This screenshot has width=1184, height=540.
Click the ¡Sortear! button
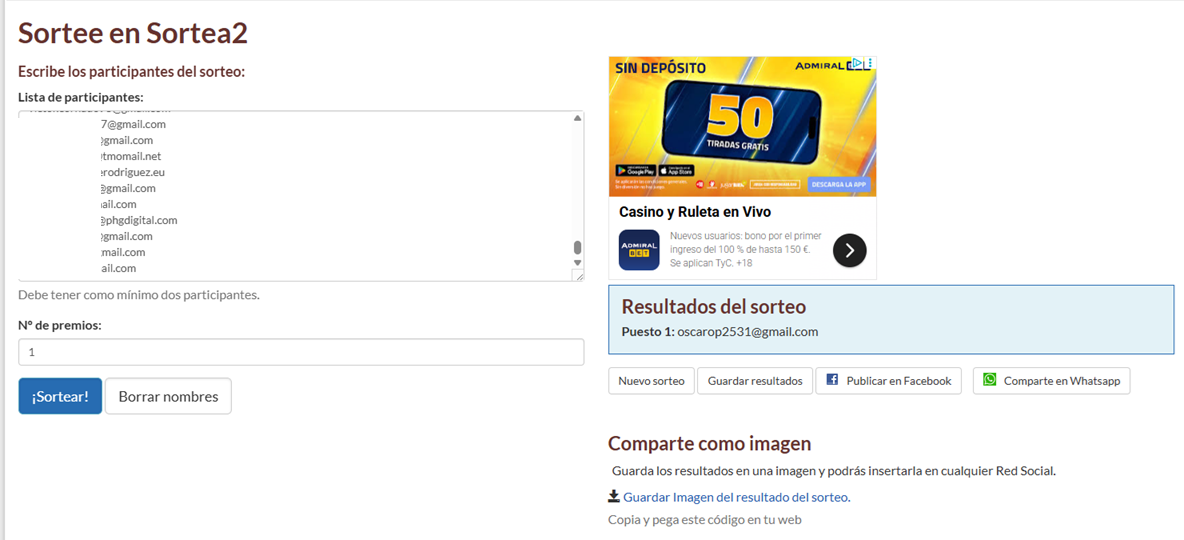(x=60, y=396)
